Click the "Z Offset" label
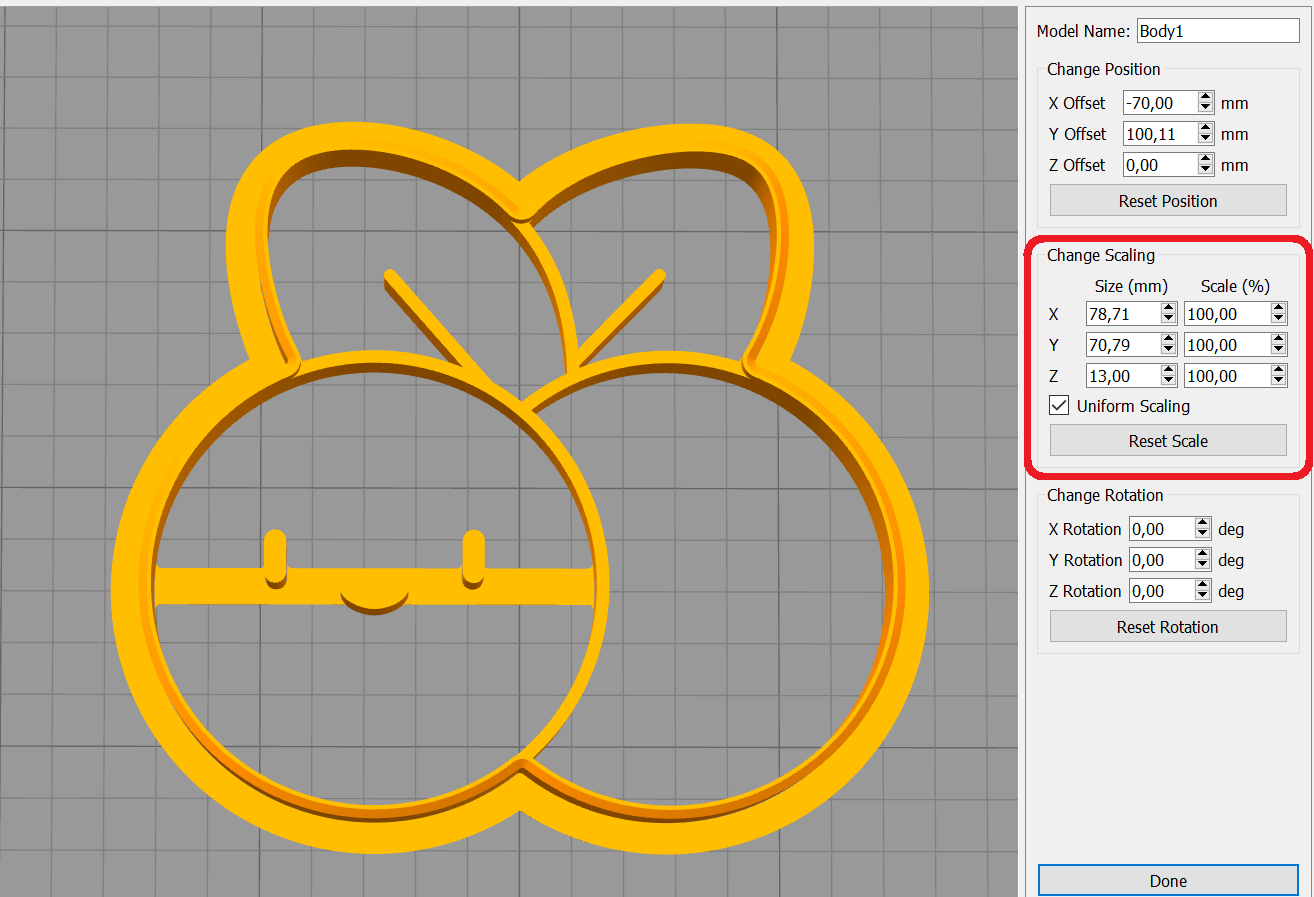The width and height of the screenshot is (1314, 897). tap(1077, 165)
